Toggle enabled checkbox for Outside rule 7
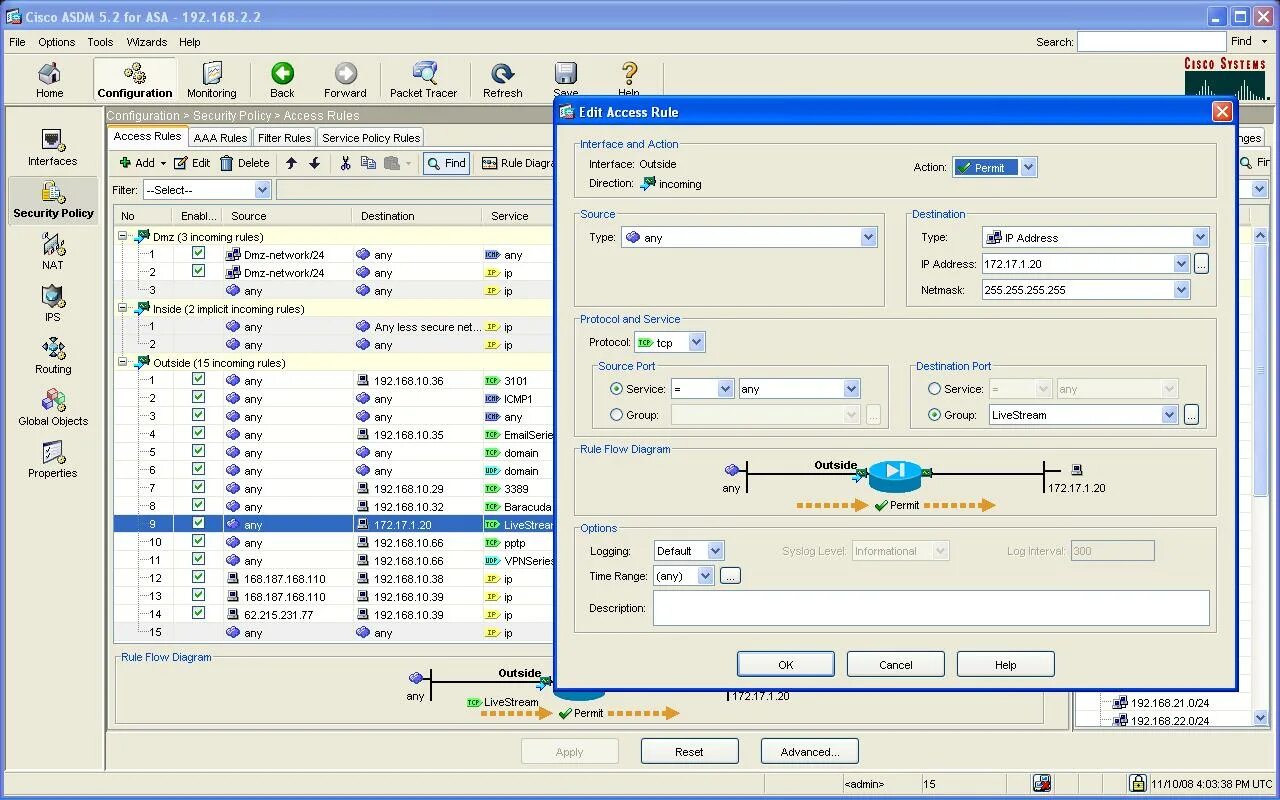 pyautogui.click(x=198, y=488)
